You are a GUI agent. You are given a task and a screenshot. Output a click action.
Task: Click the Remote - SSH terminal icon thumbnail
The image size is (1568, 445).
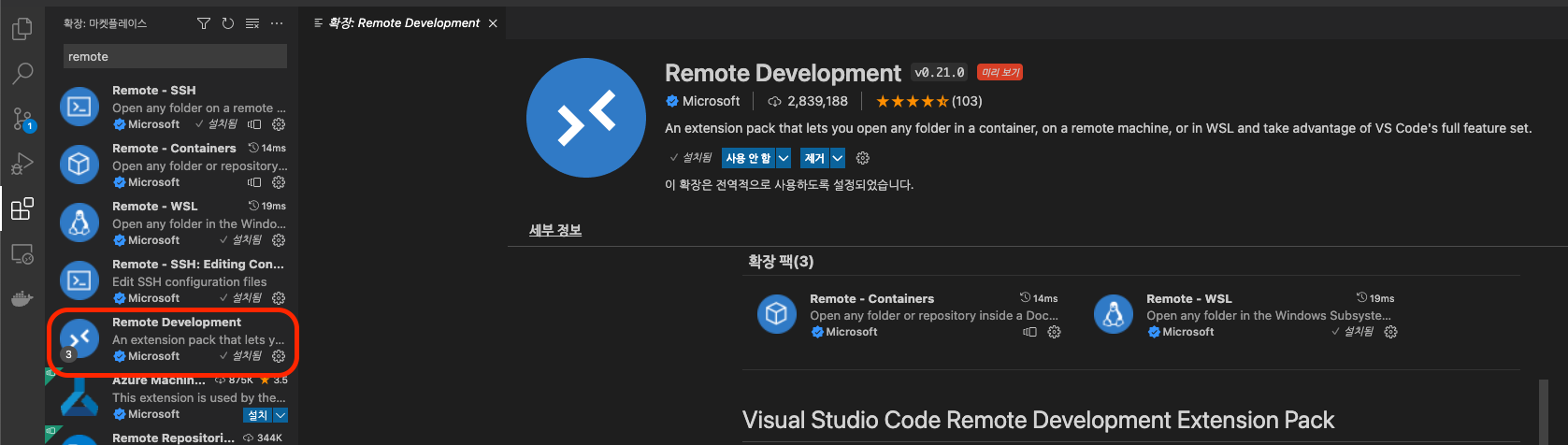(79, 107)
